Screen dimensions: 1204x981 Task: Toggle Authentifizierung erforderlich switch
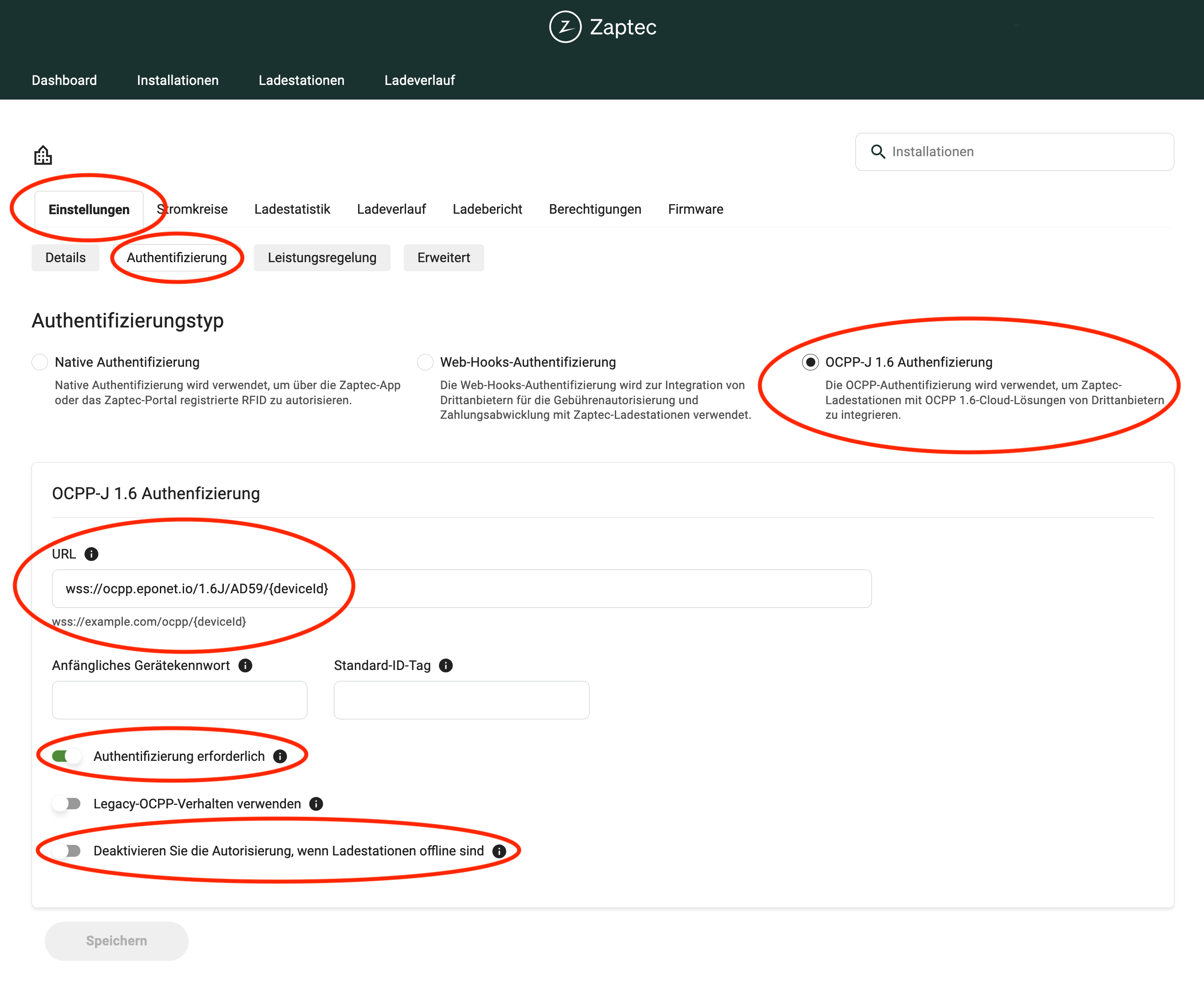pyautogui.click(x=67, y=756)
